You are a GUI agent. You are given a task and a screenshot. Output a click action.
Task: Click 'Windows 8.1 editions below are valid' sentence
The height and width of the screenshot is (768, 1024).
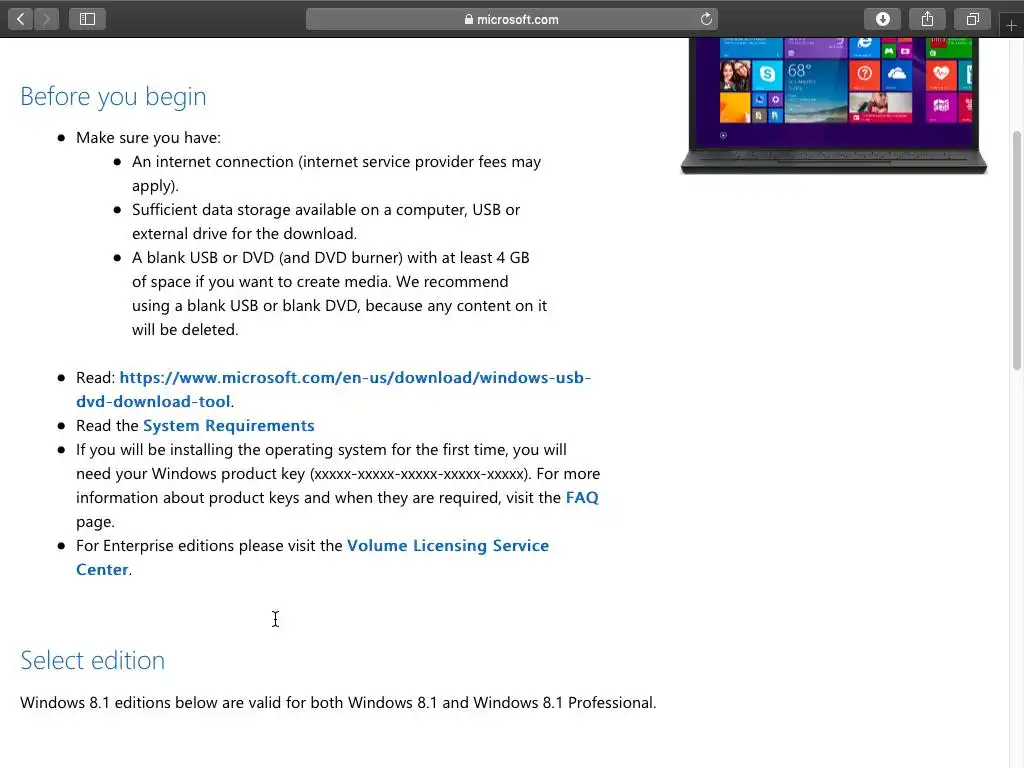pos(338,703)
